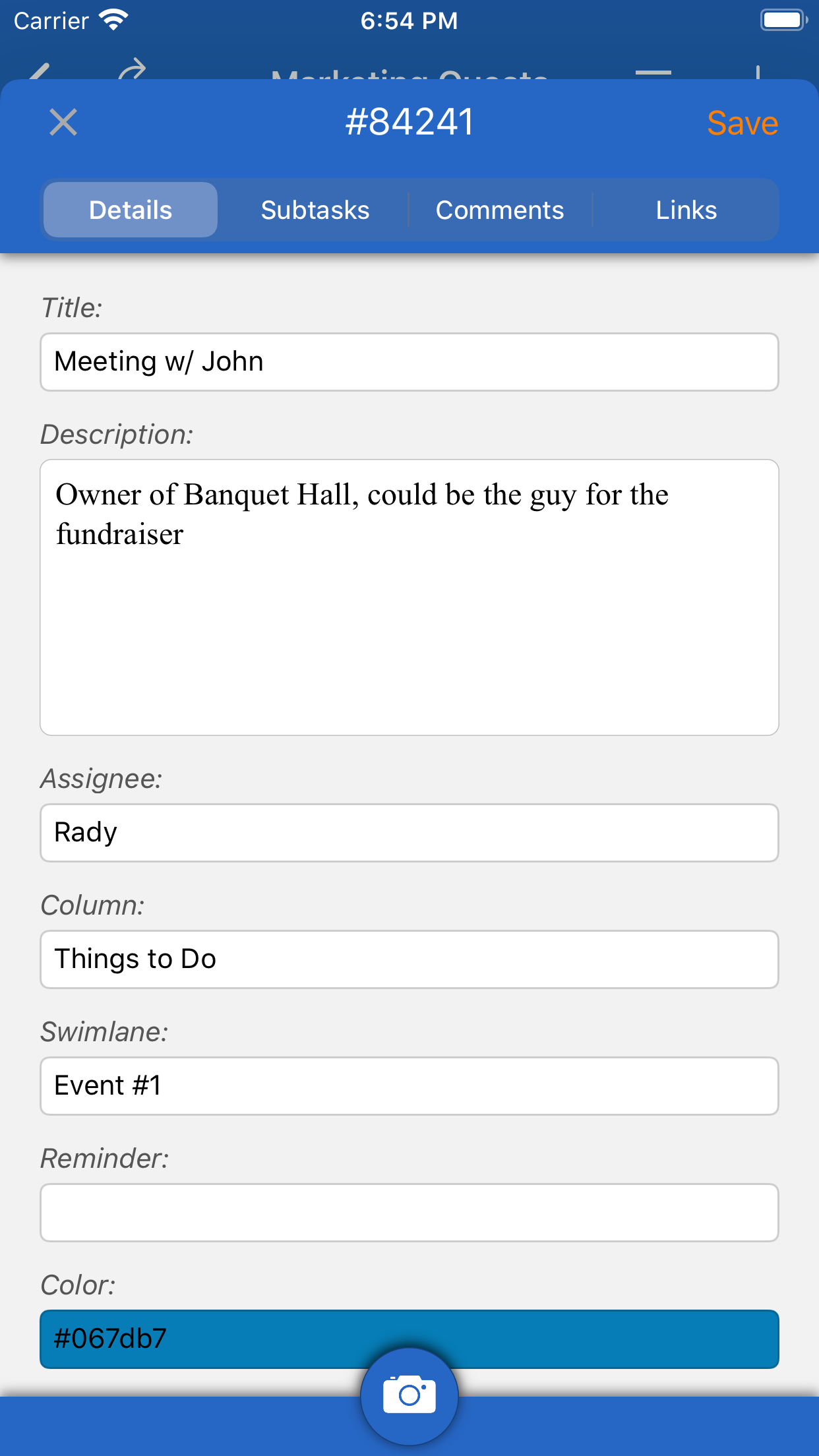Viewport: 819px width, 1456px height.
Task: Close the card editor with the X icon
Action: pyautogui.click(x=63, y=123)
